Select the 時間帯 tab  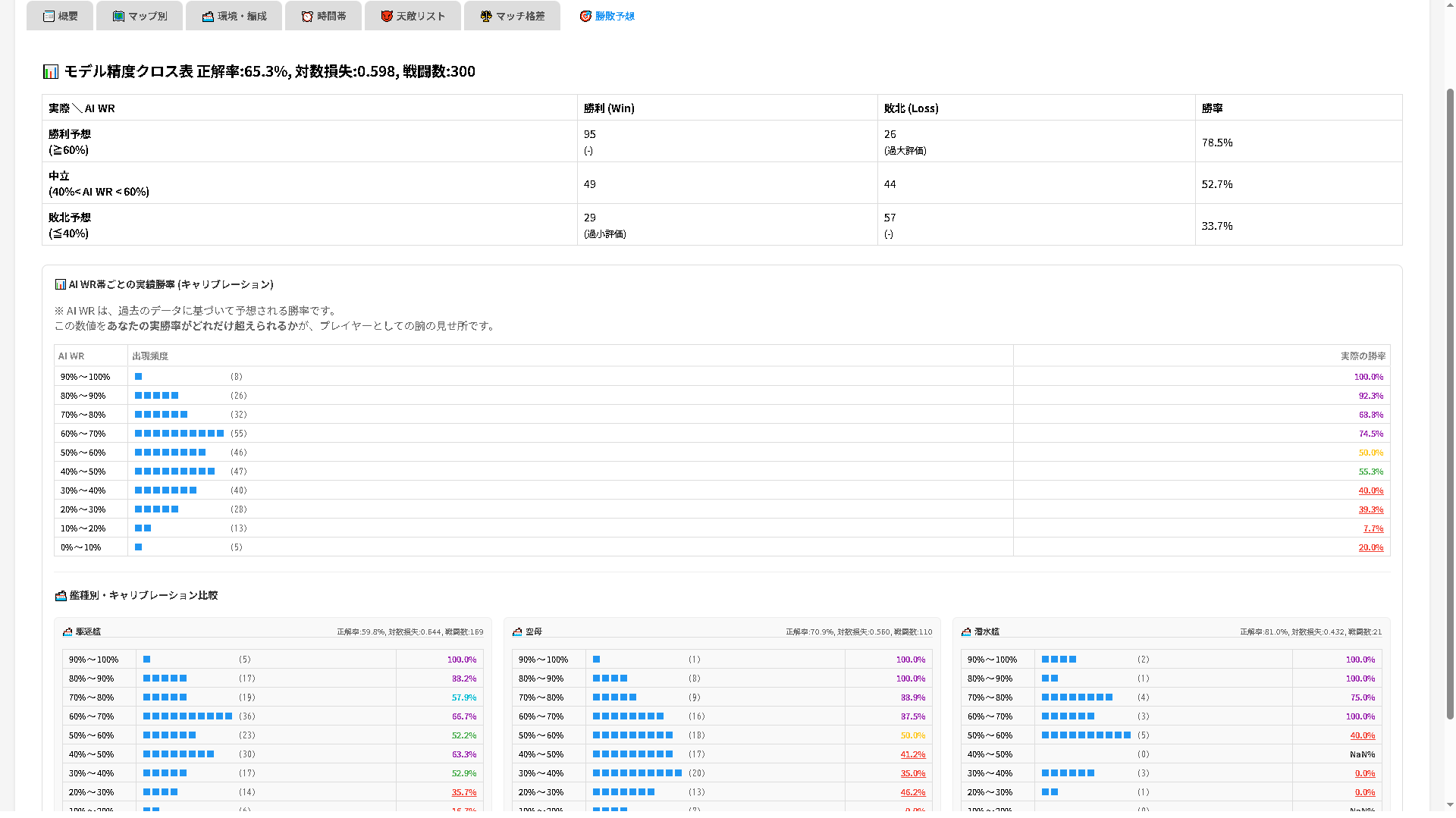pos(323,16)
